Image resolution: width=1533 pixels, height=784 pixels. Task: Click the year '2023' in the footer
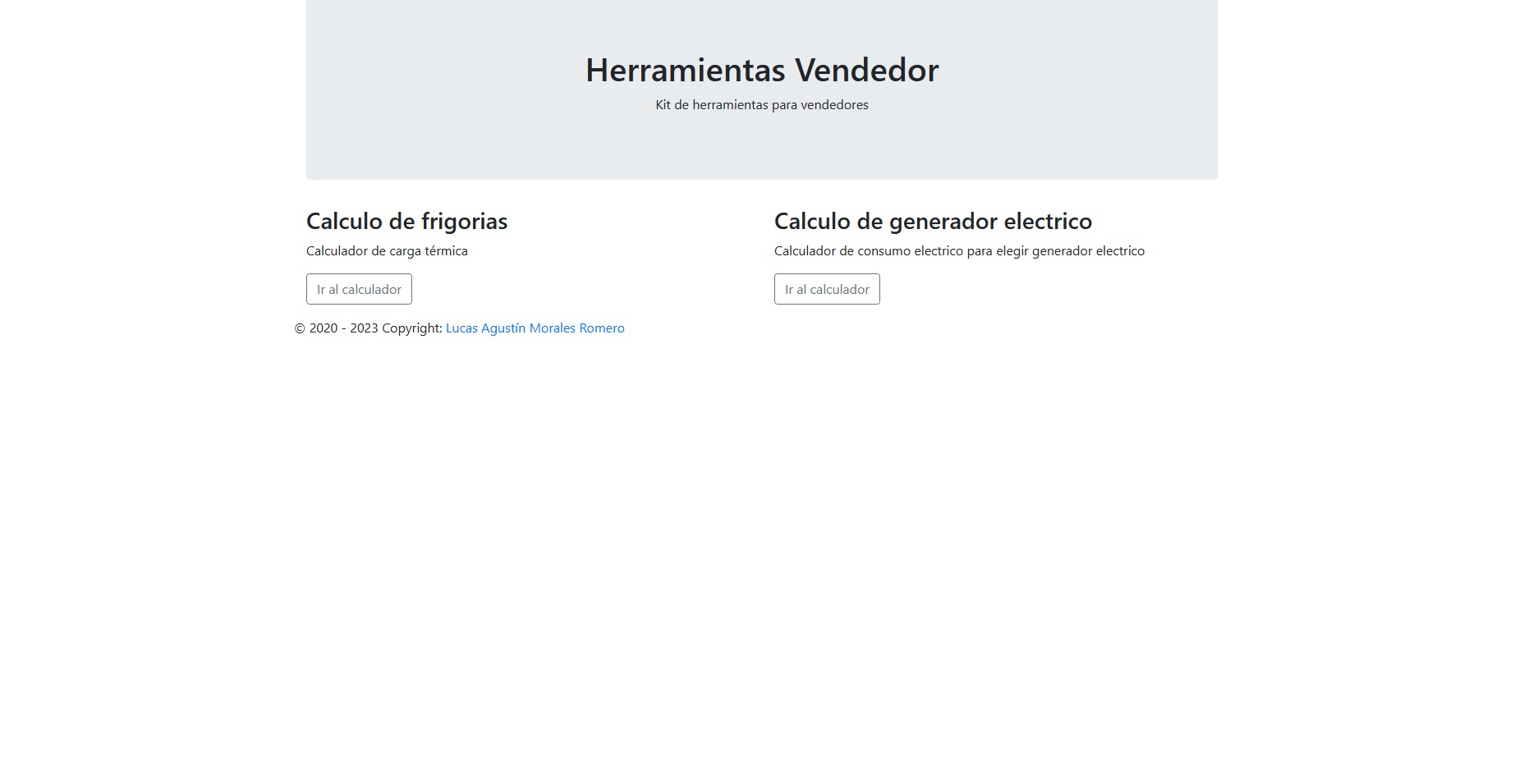click(x=364, y=328)
